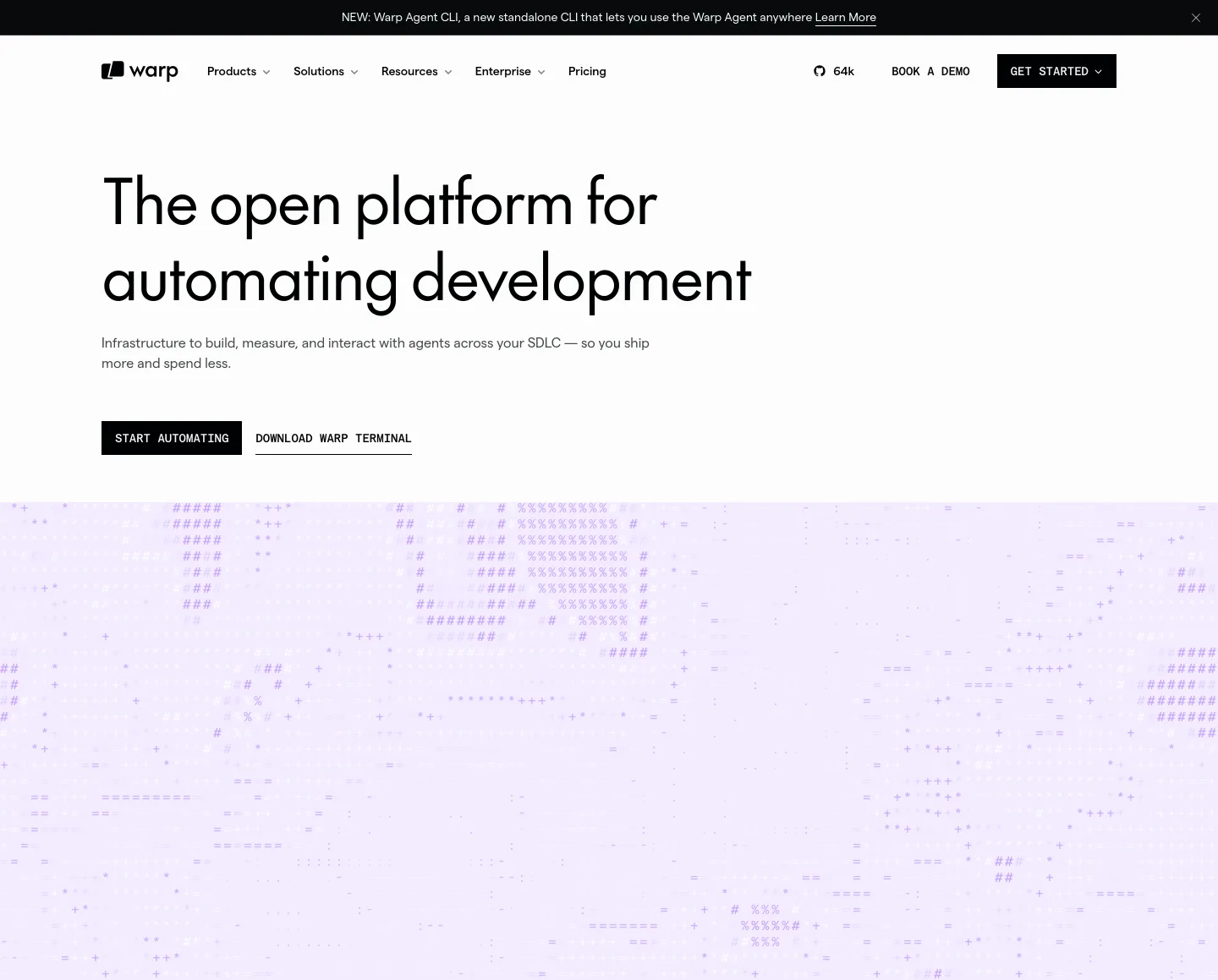
Task: Open the GitHub 64k stars link
Action: pos(834,71)
